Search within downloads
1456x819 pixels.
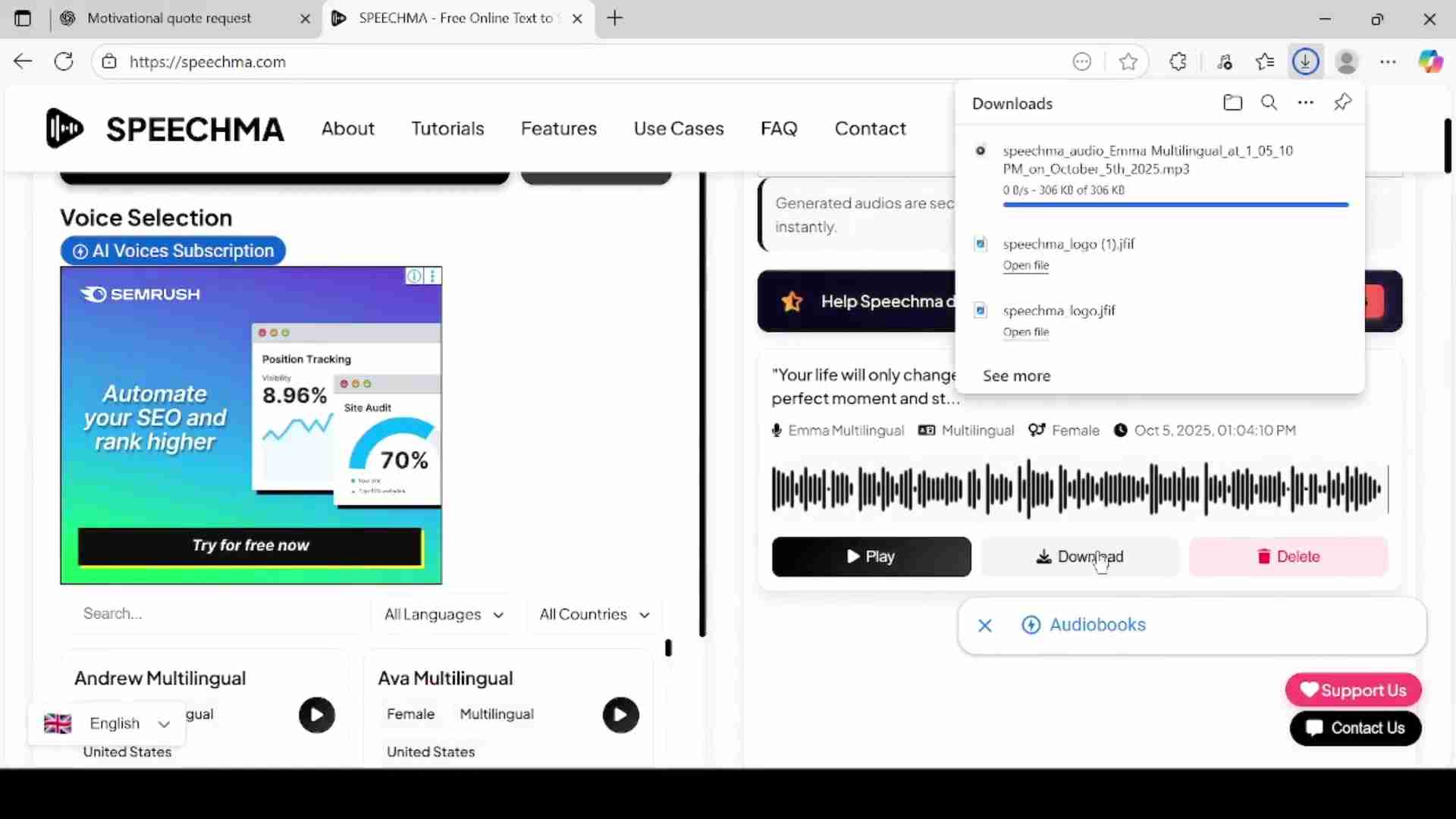point(1269,102)
